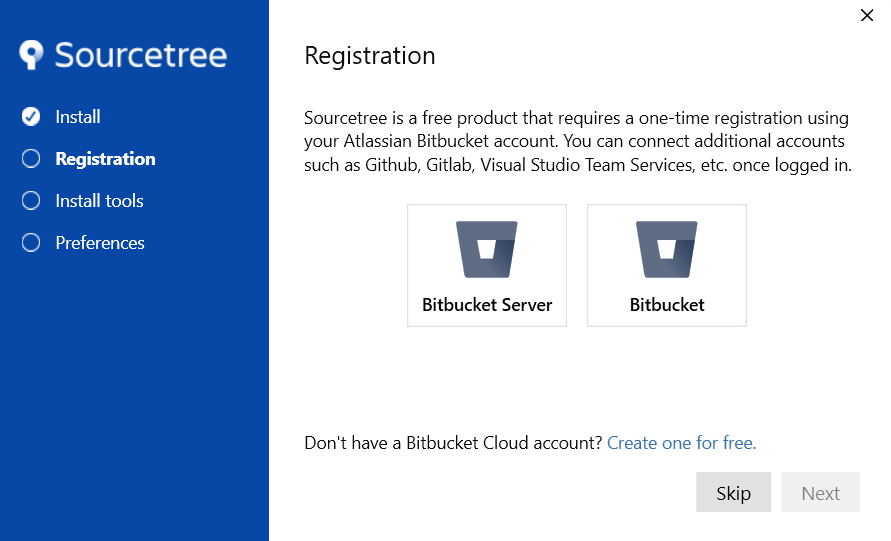Click the Sourcetree title text

(141, 55)
